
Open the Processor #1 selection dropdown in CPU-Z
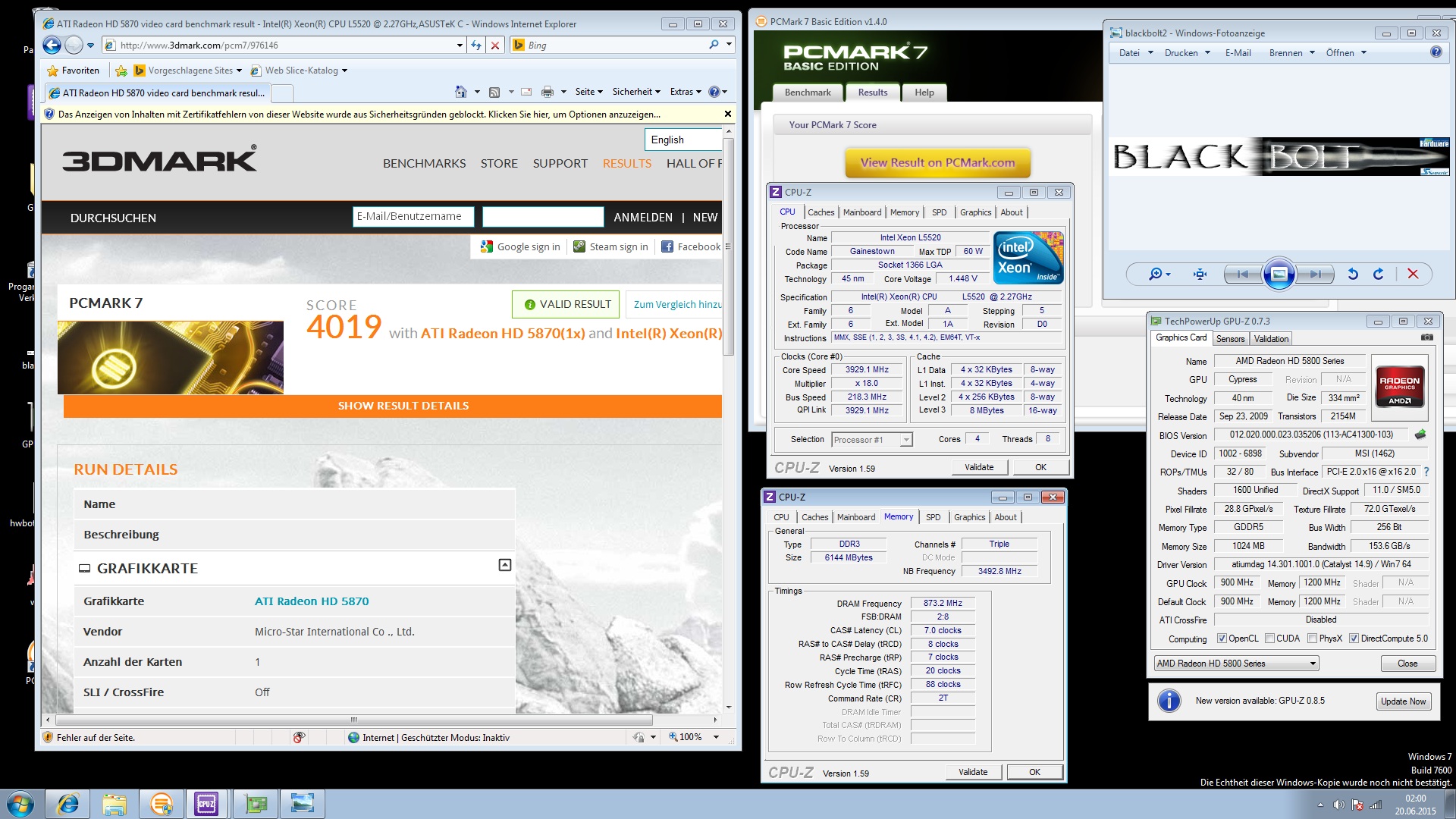tap(905, 440)
